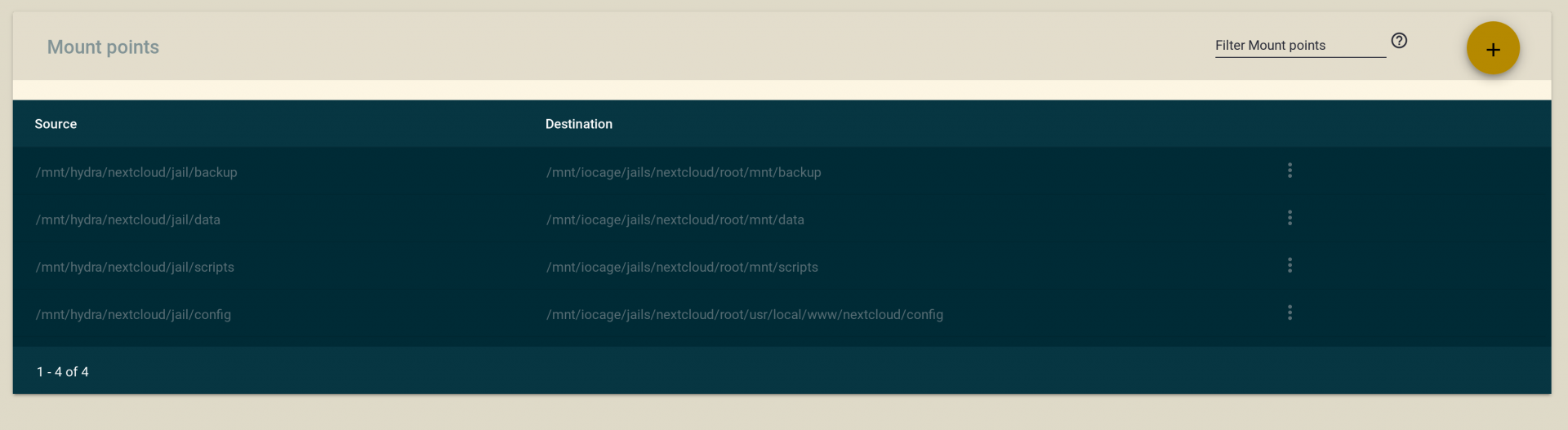The height and width of the screenshot is (430, 1568).
Task: Click destination path ending in root/mnt/data
Action: tap(675, 219)
